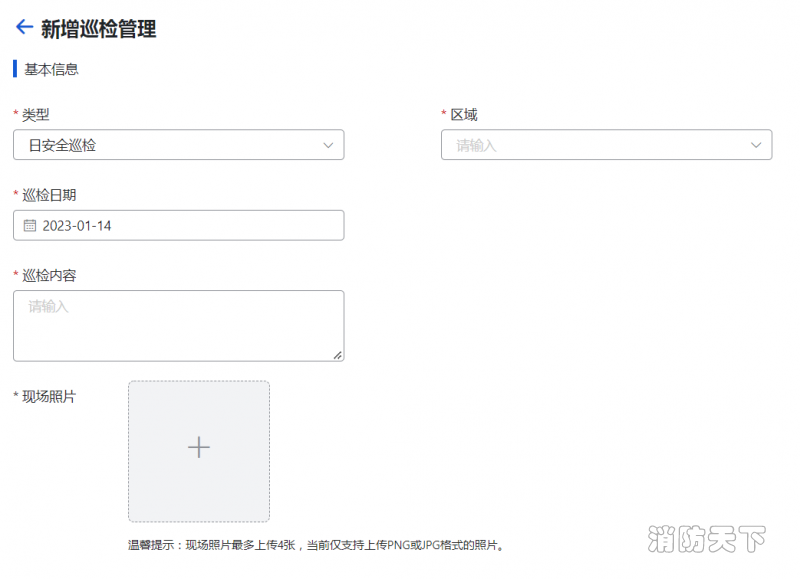Click the 基本信息 section heading
800x579 pixels.
click(x=51, y=70)
